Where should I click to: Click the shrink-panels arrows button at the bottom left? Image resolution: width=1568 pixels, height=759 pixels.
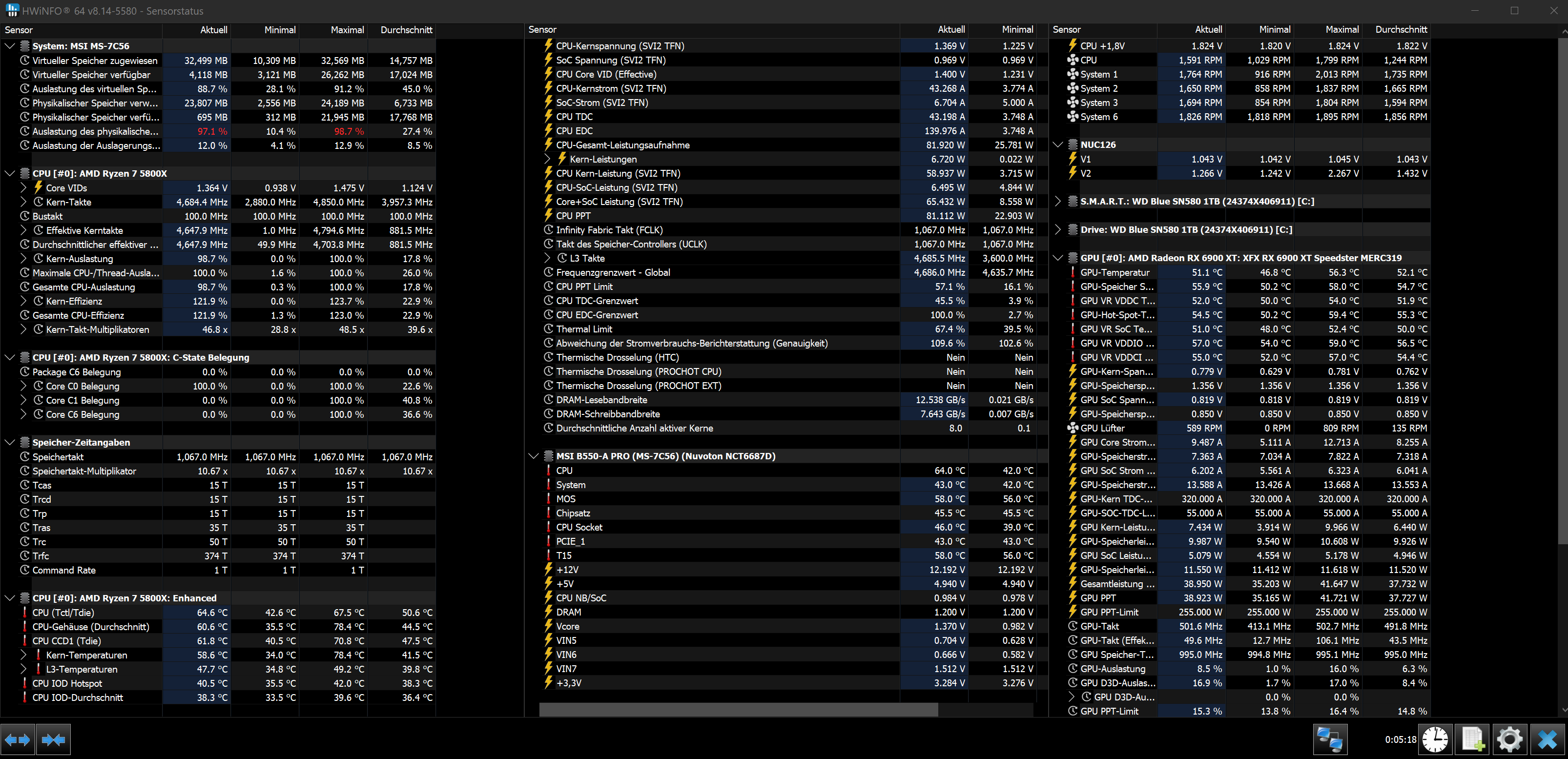(x=54, y=739)
